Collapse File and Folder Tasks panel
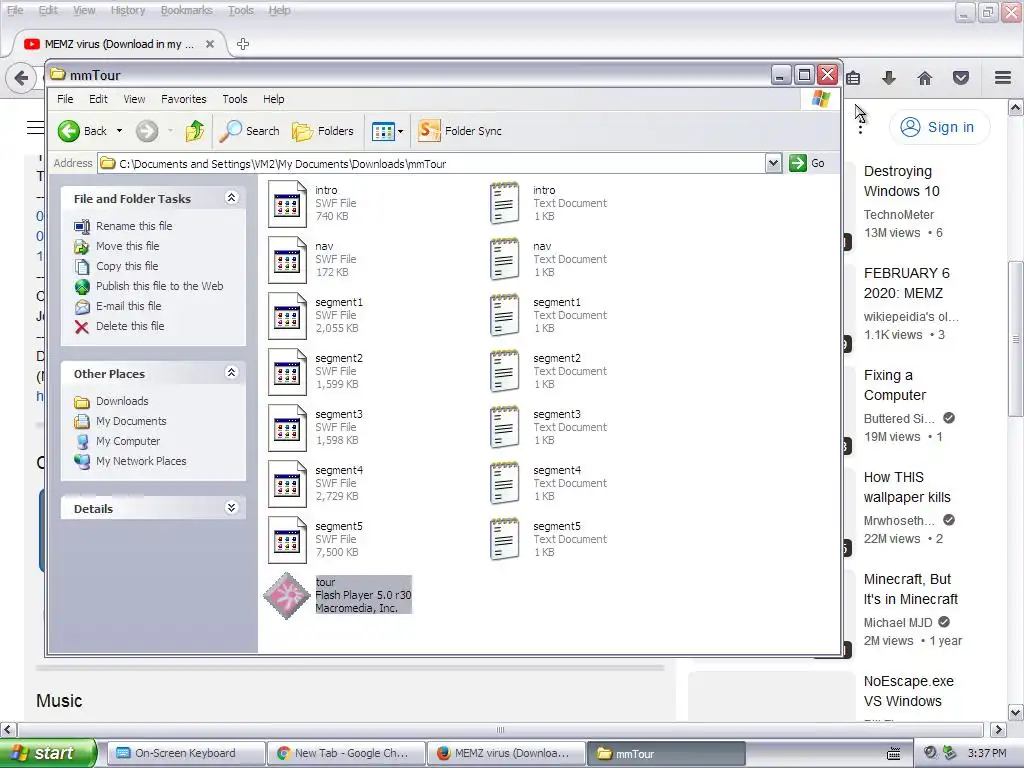 231,198
